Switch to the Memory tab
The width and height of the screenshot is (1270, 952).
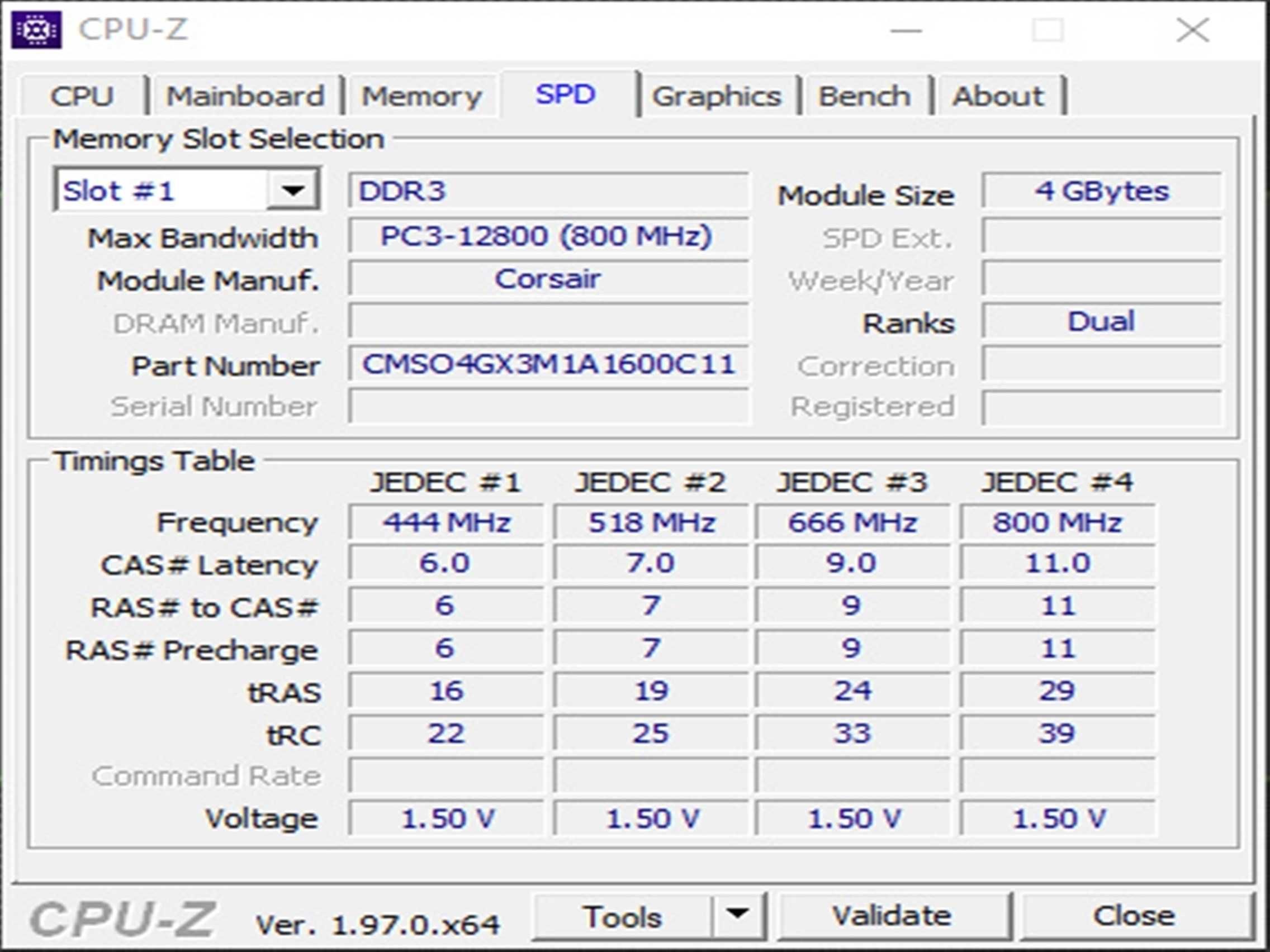click(422, 96)
